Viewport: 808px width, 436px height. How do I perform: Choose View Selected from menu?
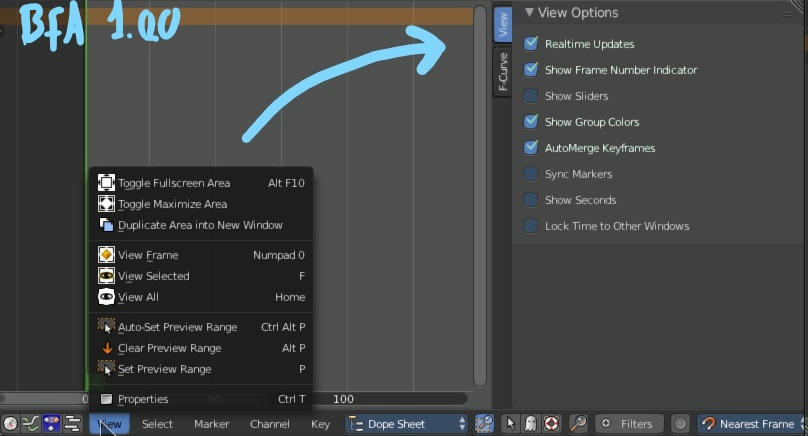[x=201, y=276]
